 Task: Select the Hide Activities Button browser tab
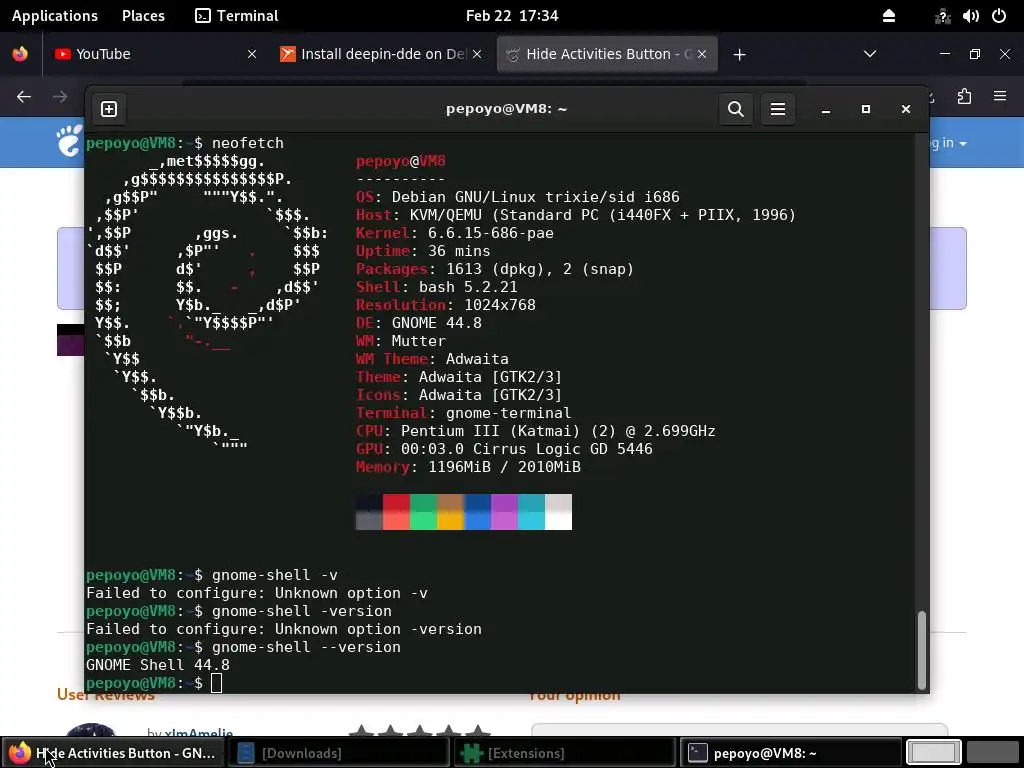[607, 54]
